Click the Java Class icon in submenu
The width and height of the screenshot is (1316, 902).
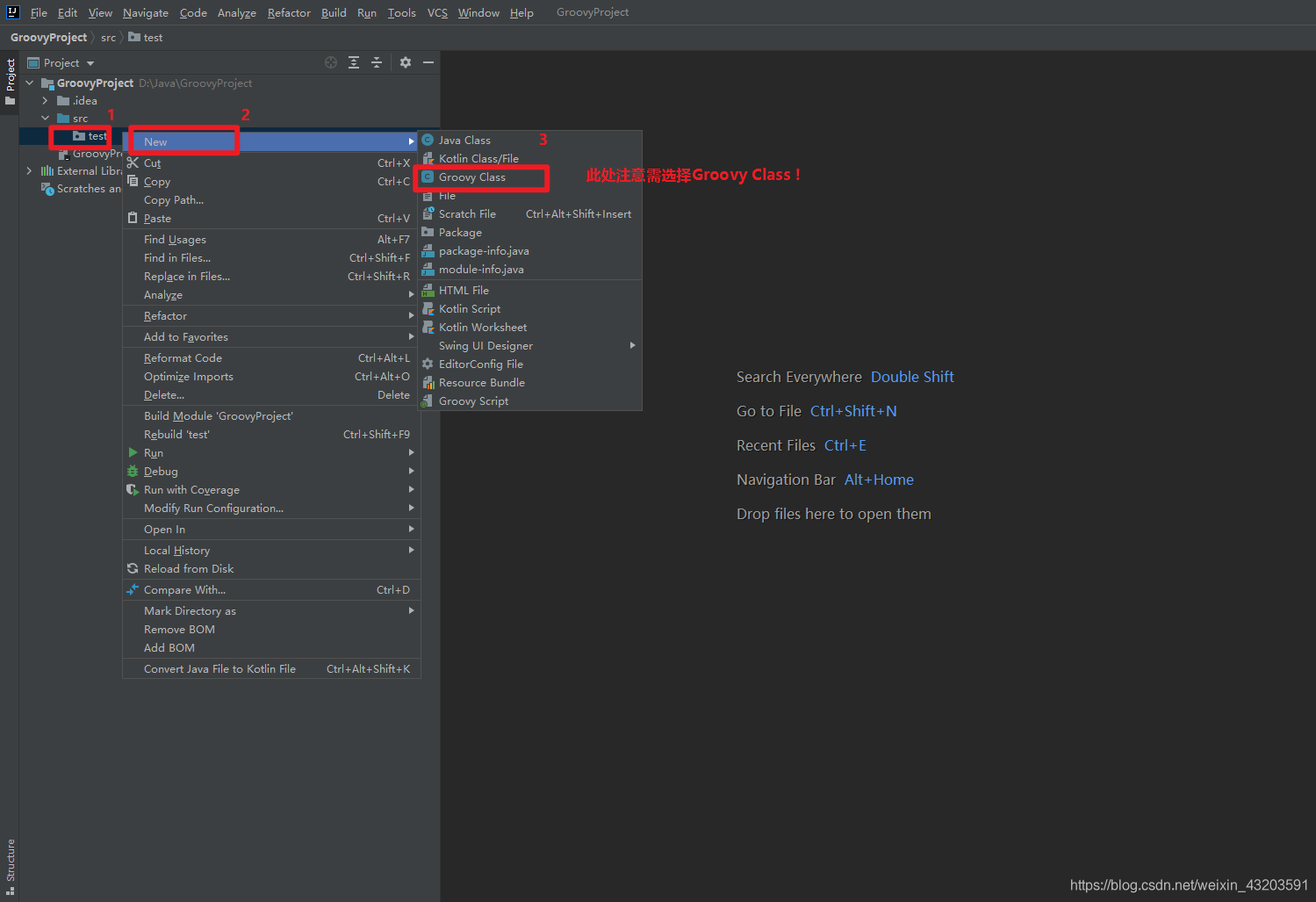(428, 140)
